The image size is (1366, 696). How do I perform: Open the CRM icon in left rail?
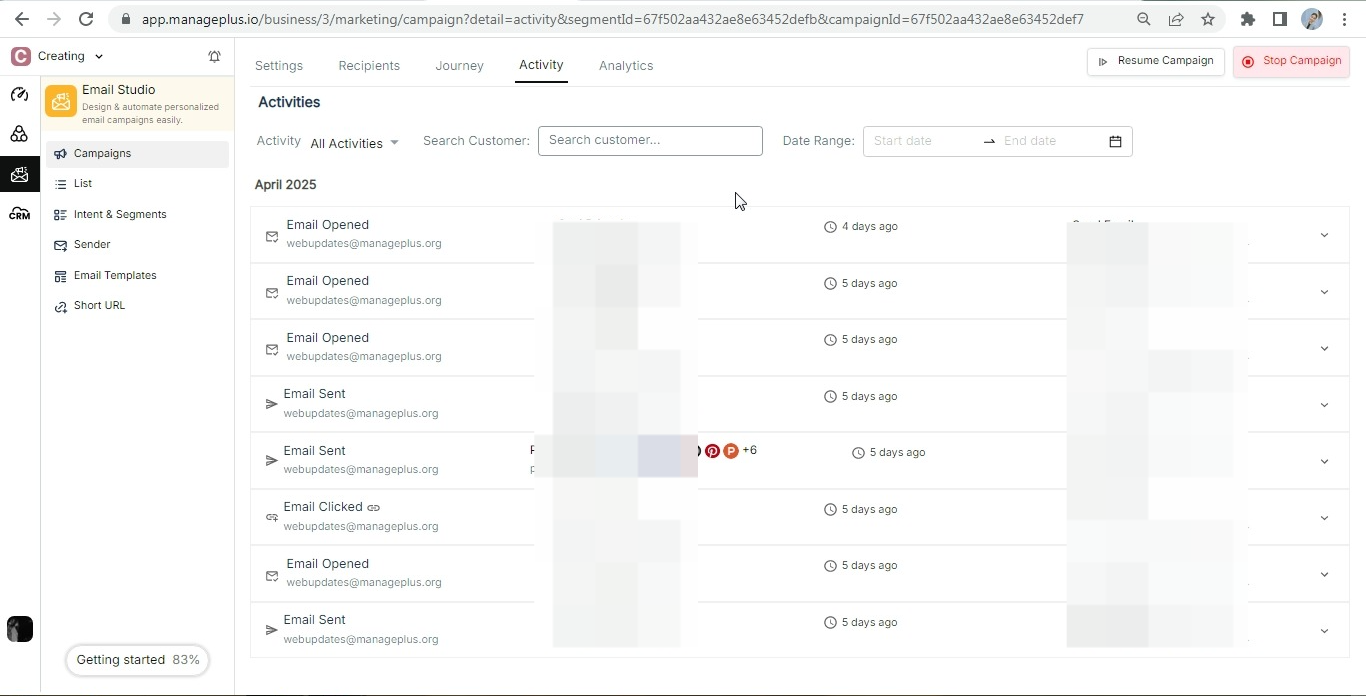point(19,214)
